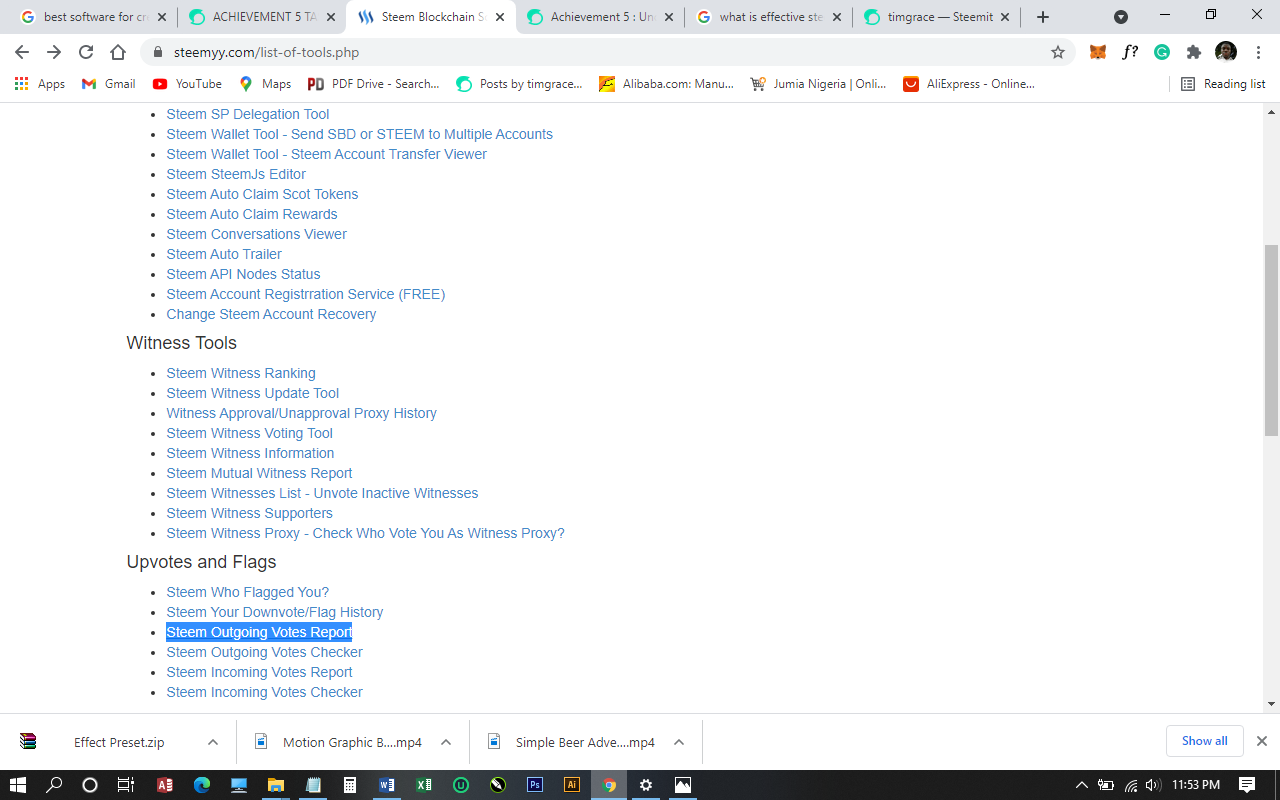The height and width of the screenshot is (800, 1280).
Task: Open uTorrent from the taskbar
Action: pos(460,784)
